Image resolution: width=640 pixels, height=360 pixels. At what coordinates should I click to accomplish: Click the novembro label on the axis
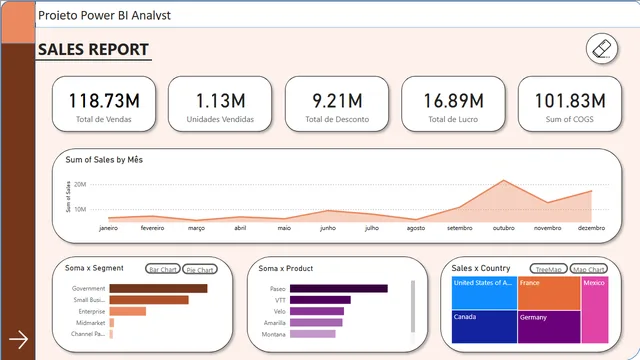547,228
